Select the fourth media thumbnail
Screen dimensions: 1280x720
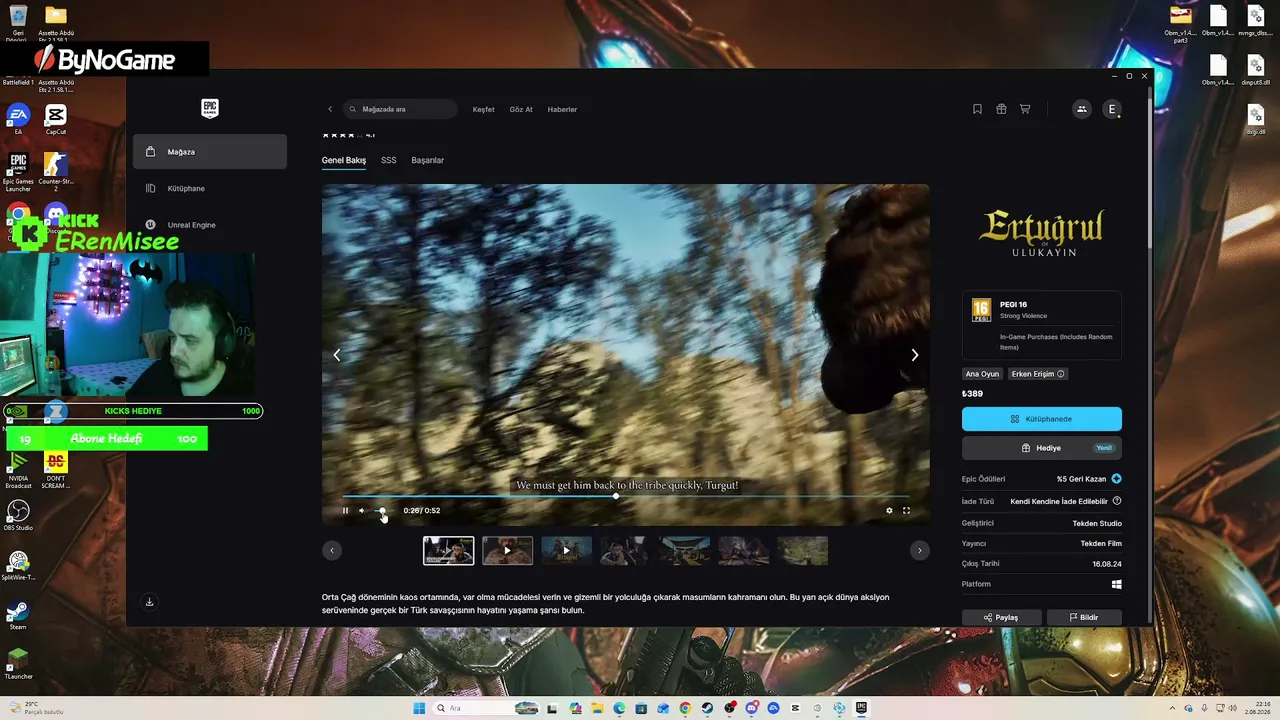click(625, 550)
